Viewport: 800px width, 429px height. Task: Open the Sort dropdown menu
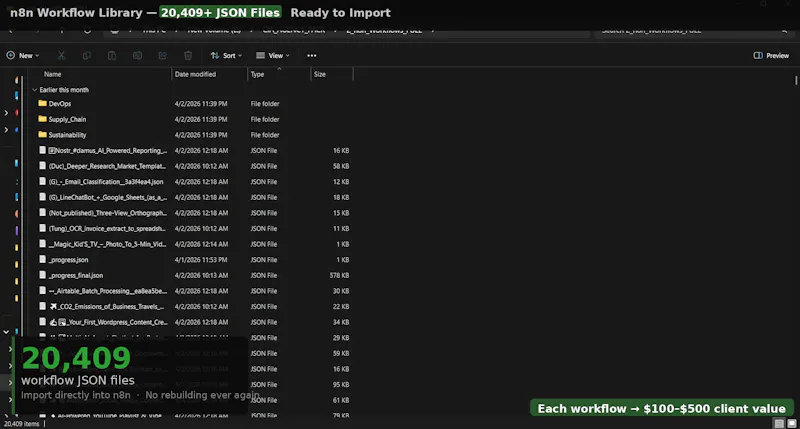226,56
